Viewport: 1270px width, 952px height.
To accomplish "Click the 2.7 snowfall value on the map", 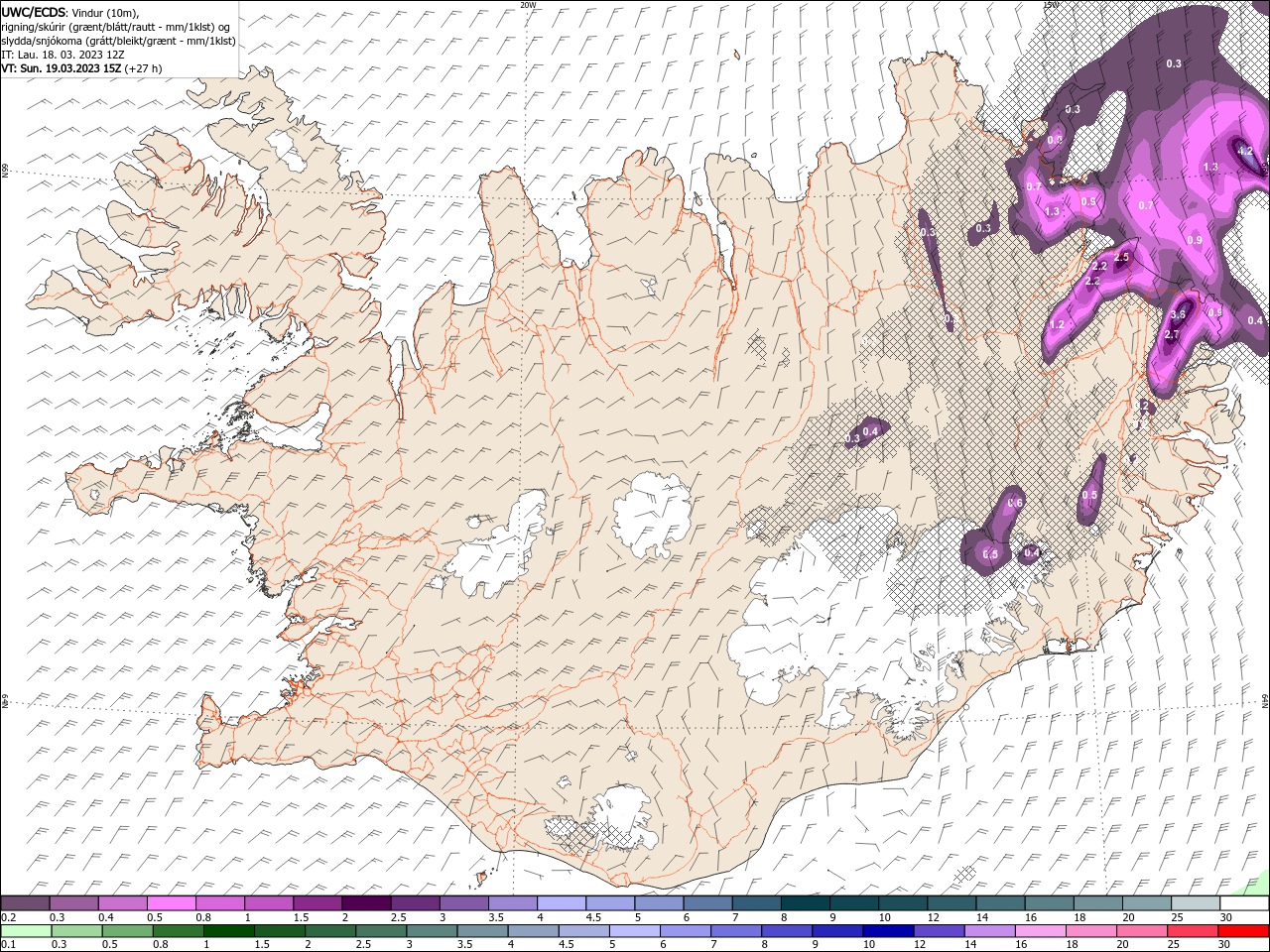I will (1171, 335).
